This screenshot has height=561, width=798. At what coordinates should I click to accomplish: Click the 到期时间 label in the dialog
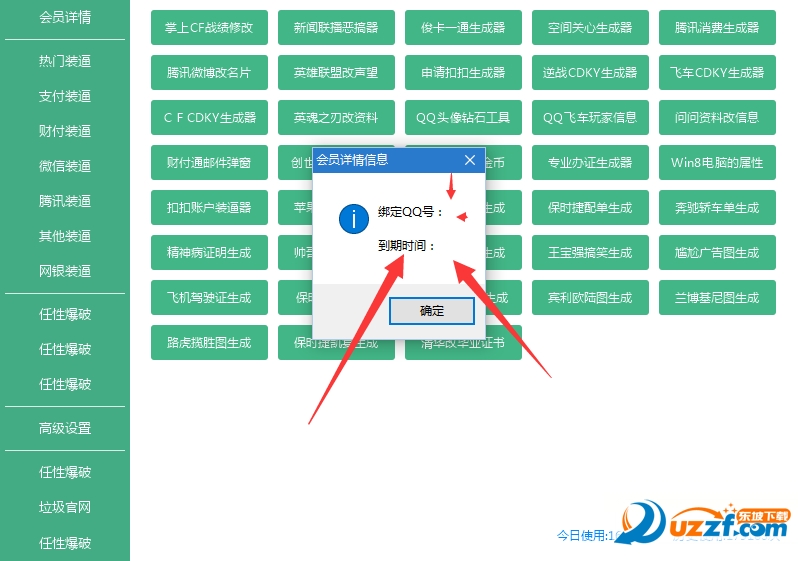tap(406, 246)
